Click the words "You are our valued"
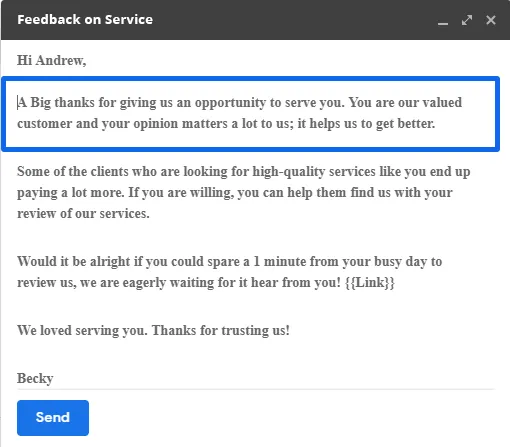The height and width of the screenshot is (447, 510). pos(405,102)
